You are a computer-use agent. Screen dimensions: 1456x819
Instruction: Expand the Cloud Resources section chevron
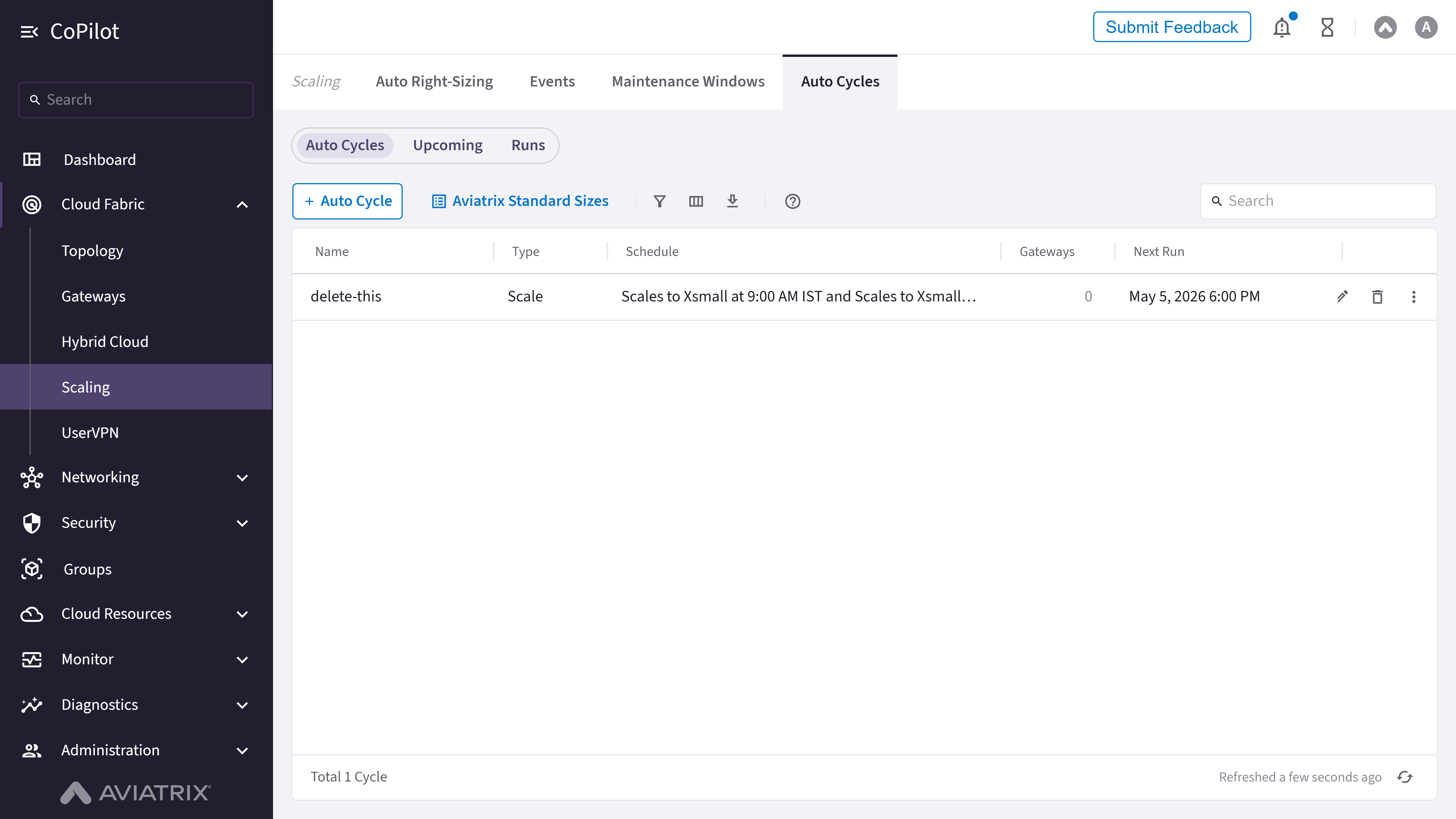point(242,614)
